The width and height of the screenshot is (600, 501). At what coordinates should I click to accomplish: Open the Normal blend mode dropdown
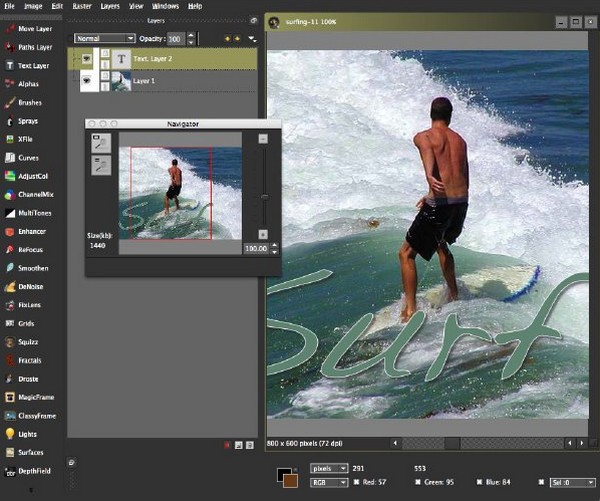coord(104,38)
